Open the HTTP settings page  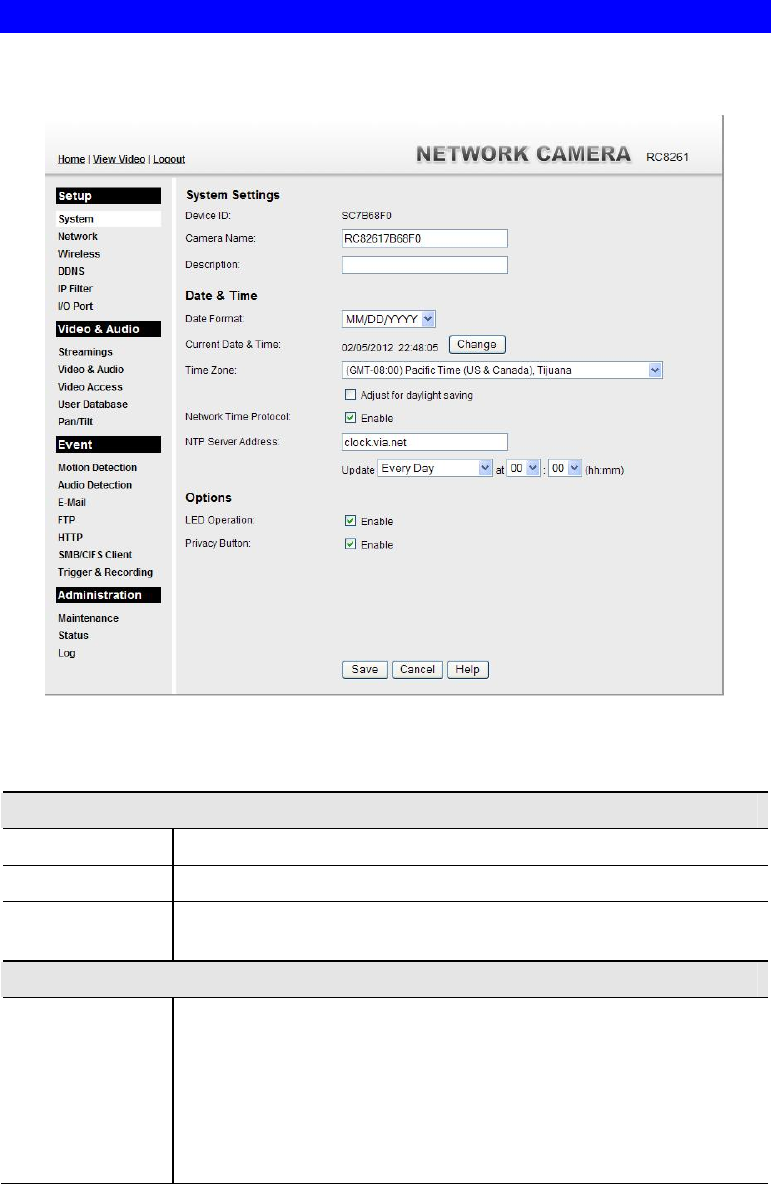[70, 537]
